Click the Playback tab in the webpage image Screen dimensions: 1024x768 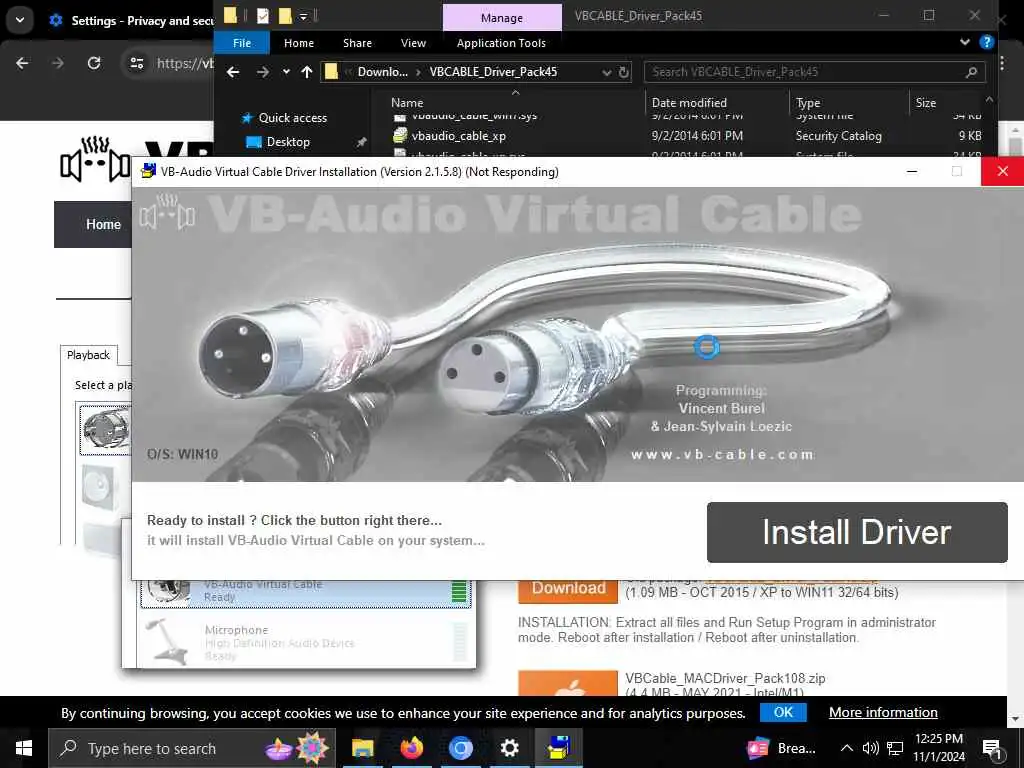point(88,355)
